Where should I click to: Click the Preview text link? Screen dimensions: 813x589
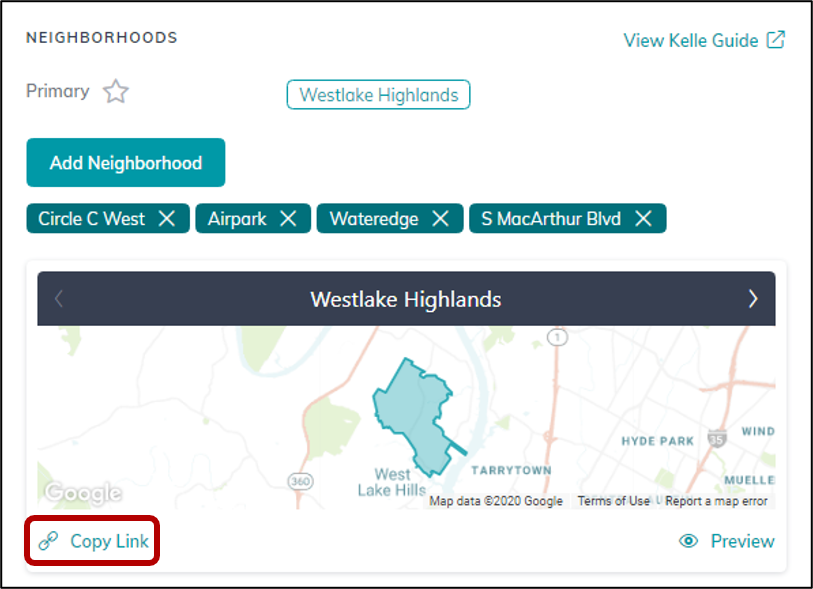(x=742, y=541)
